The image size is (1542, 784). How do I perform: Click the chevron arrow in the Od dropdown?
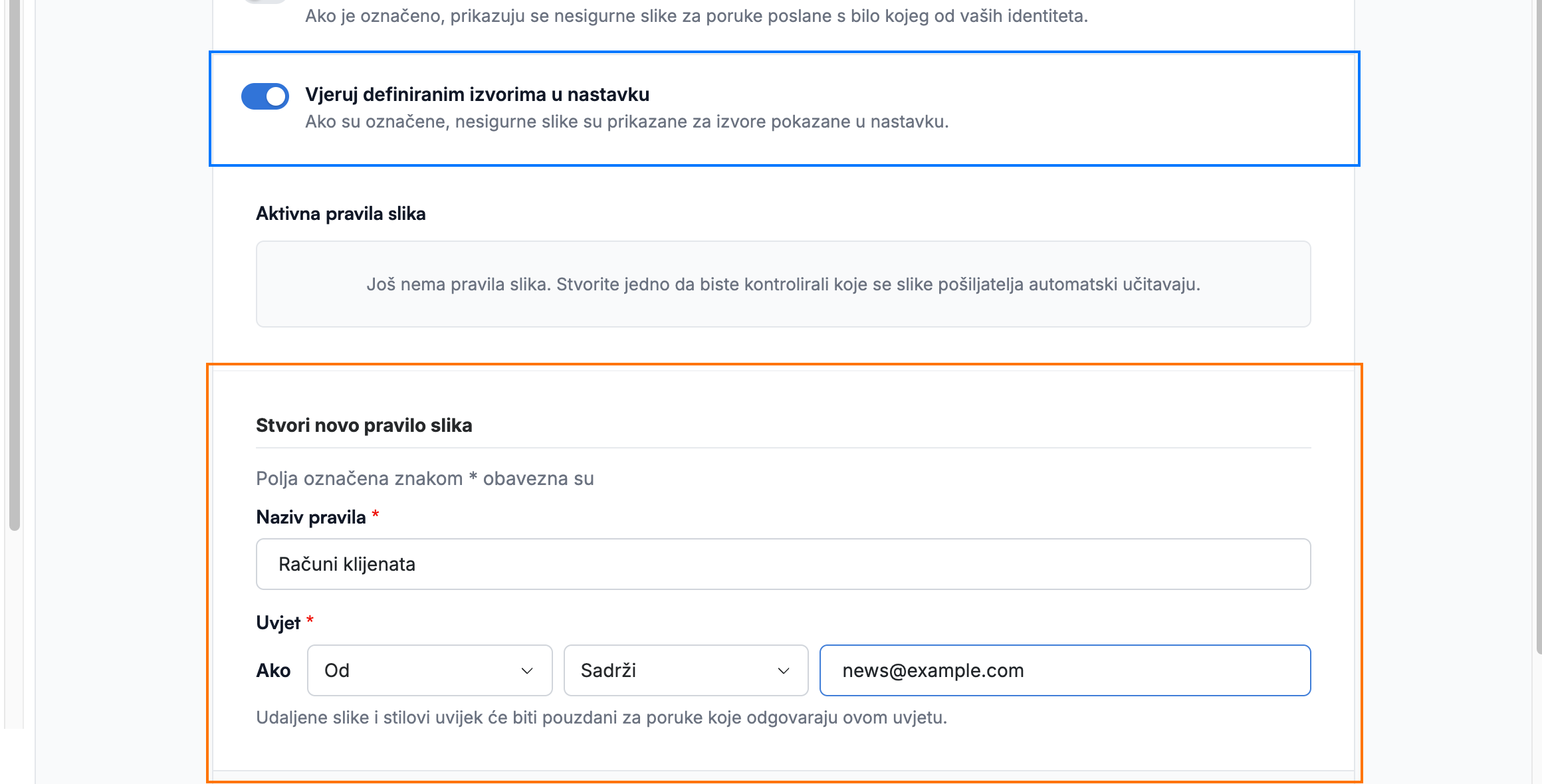coord(527,671)
